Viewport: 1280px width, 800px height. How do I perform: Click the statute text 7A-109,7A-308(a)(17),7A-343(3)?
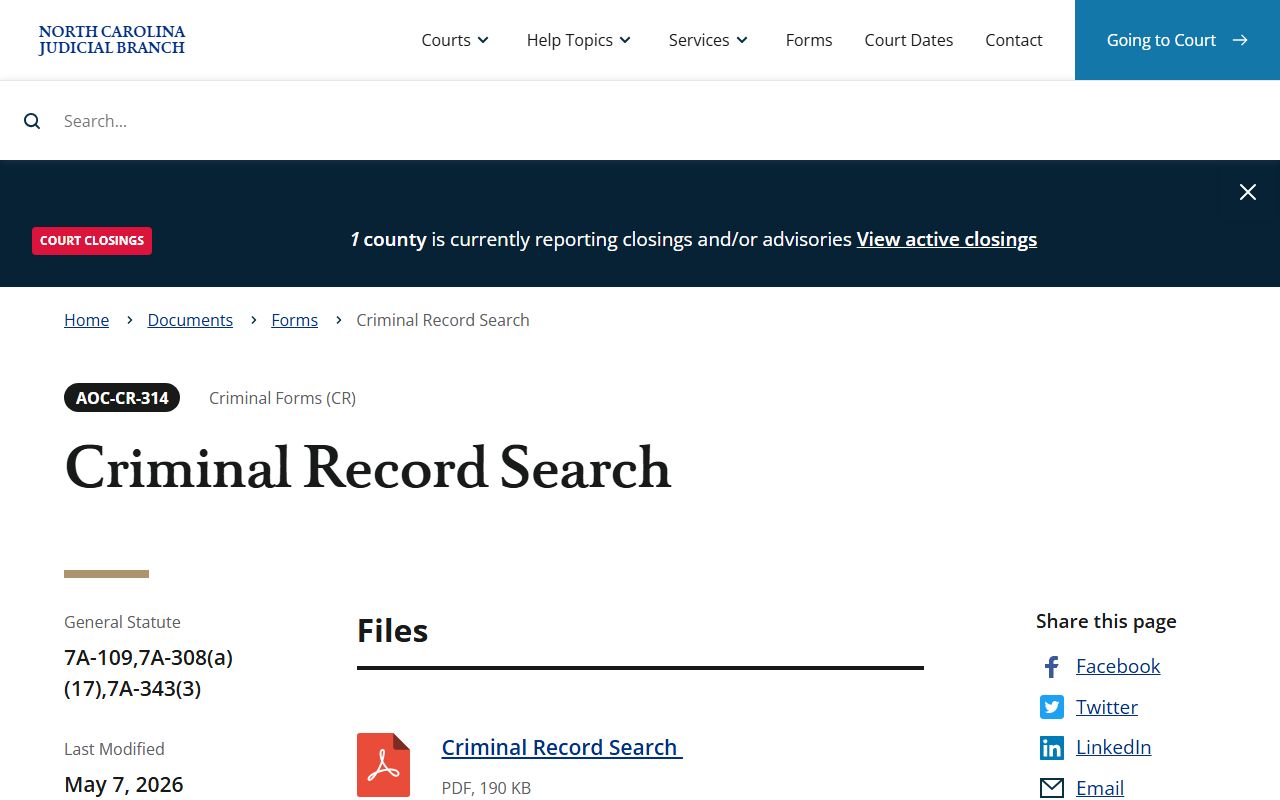[x=149, y=673]
